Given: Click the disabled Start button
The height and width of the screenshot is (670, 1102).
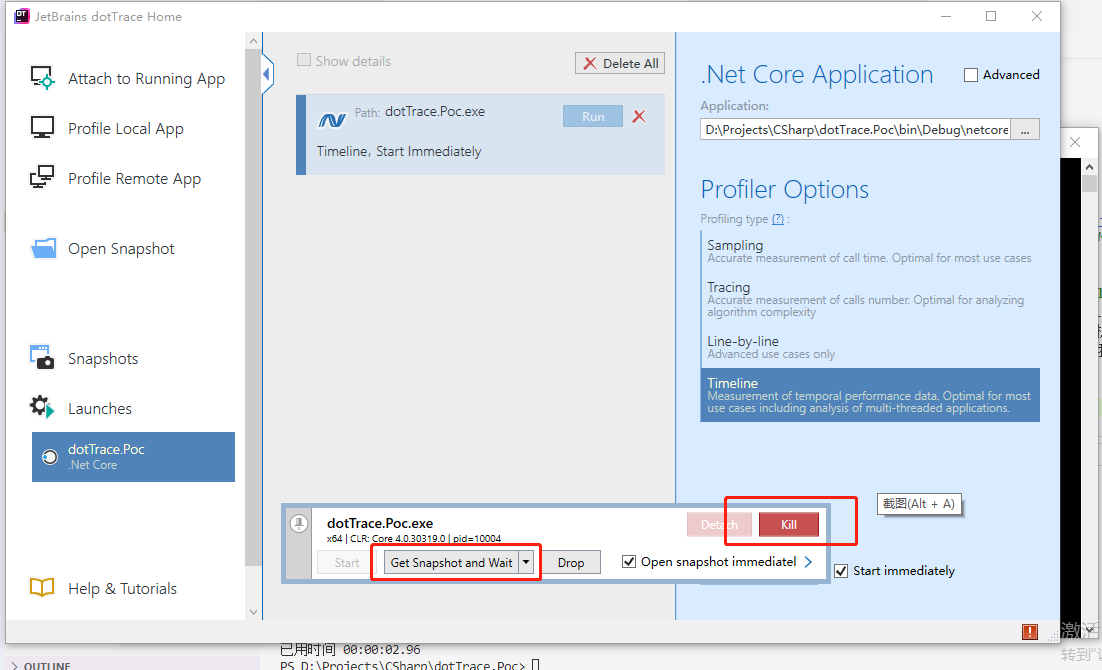Looking at the screenshot, I should tap(346, 562).
